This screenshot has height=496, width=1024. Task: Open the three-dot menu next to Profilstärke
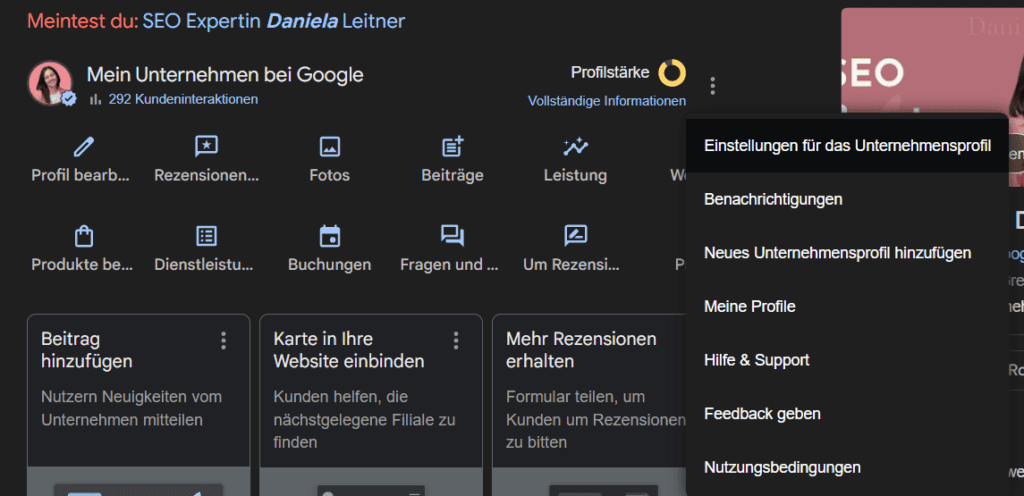pyautogui.click(x=712, y=85)
